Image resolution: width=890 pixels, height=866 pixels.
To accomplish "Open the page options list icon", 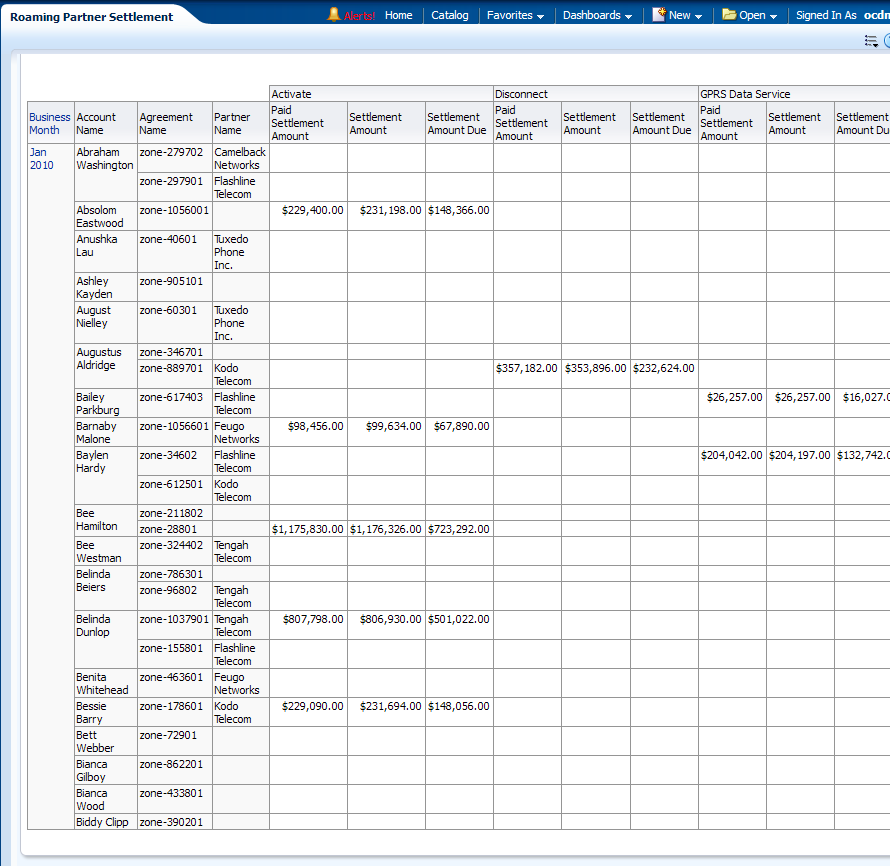I will 871,41.
